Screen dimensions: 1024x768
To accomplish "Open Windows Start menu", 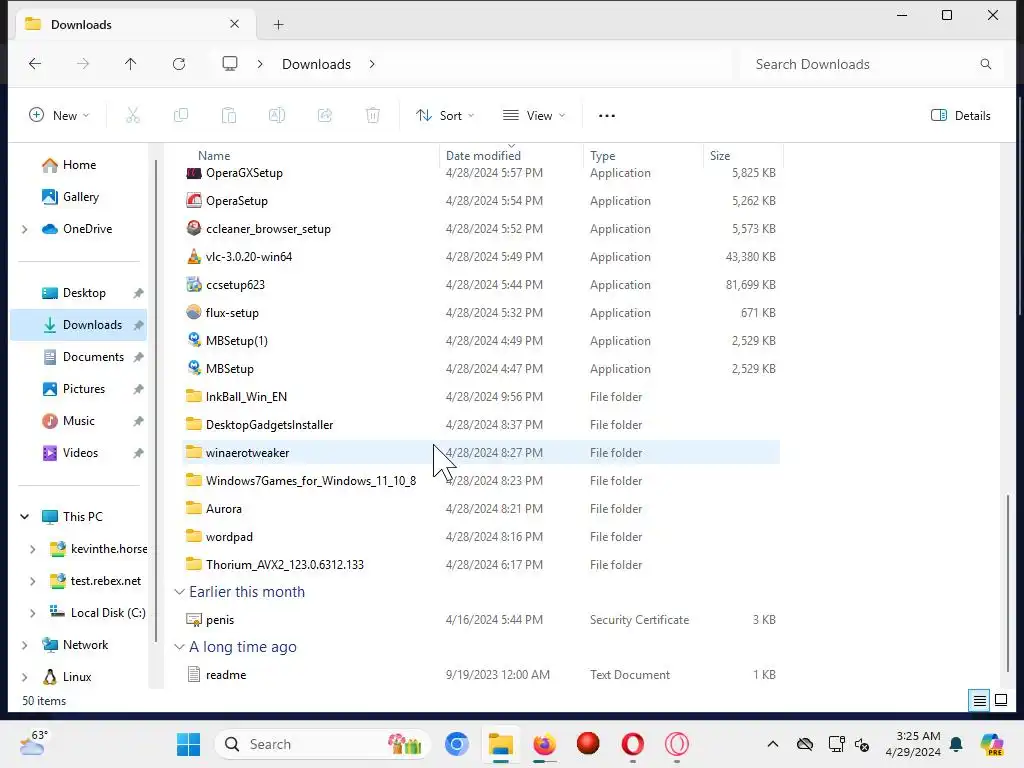I will 189,744.
